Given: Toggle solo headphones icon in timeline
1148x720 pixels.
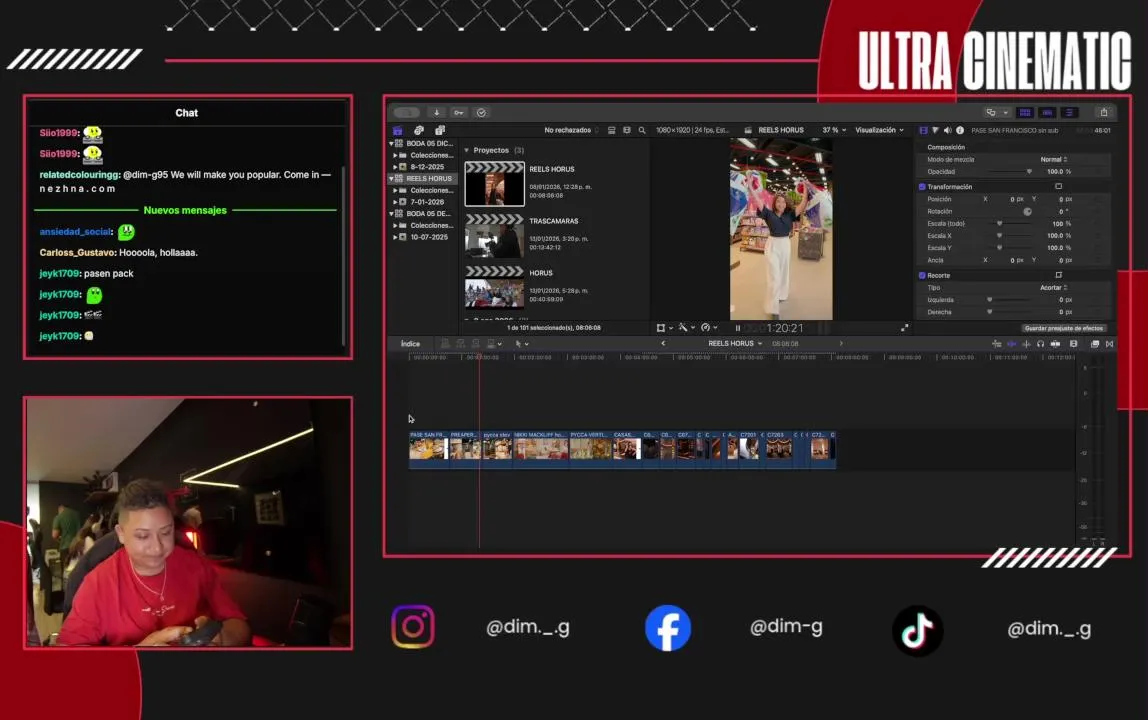Looking at the screenshot, I should 1040,344.
